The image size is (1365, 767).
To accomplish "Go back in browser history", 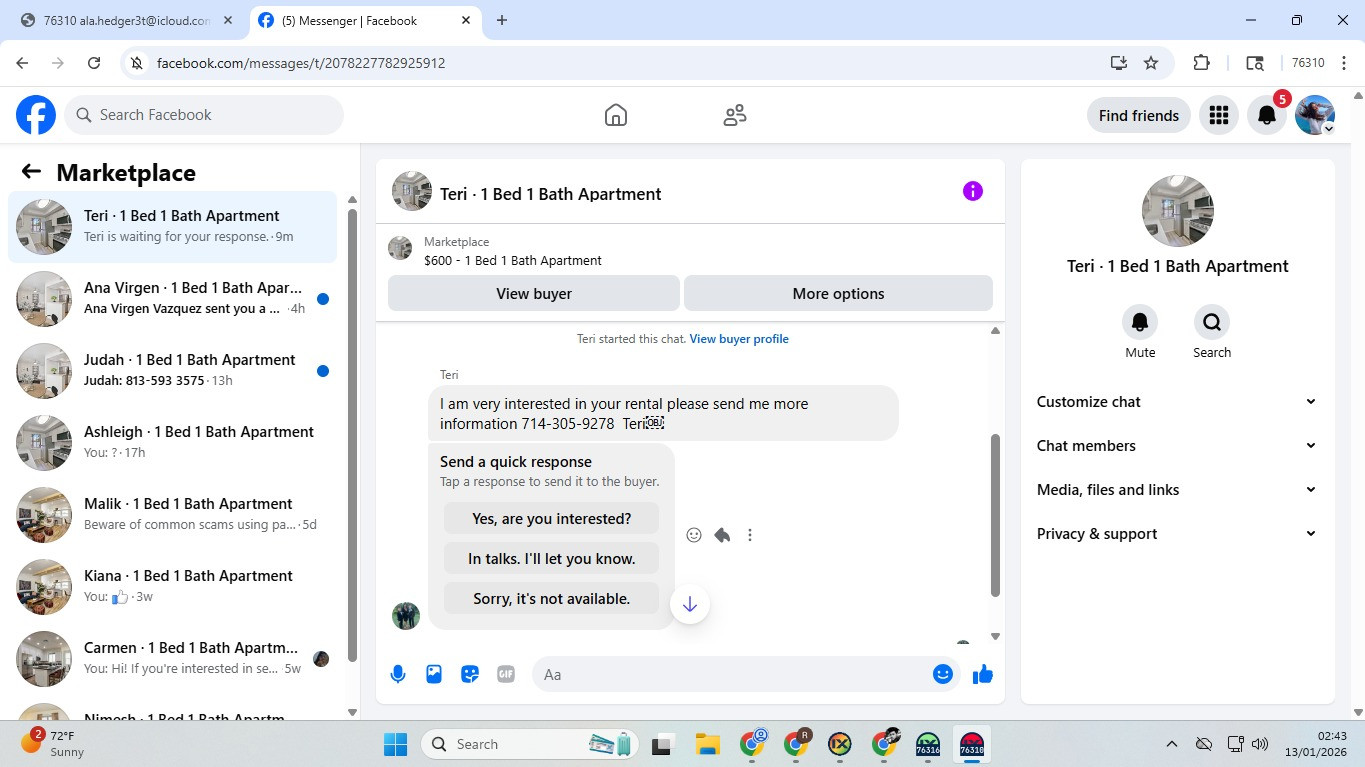I will pyautogui.click(x=23, y=63).
